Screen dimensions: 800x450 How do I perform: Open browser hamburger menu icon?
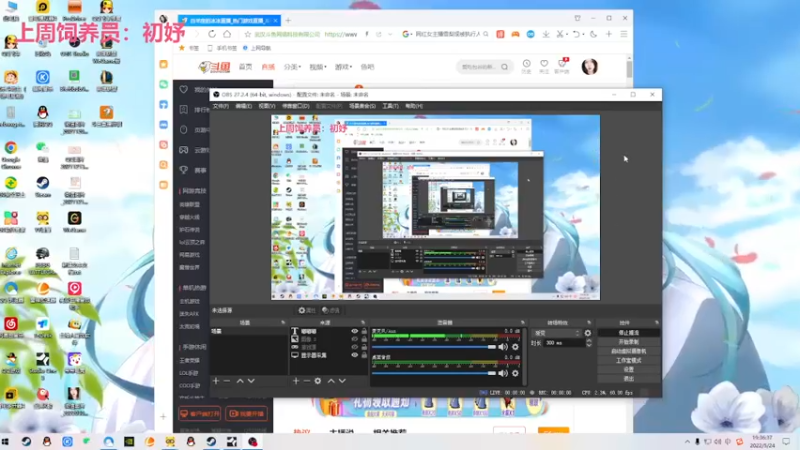pyautogui.click(x=624, y=34)
